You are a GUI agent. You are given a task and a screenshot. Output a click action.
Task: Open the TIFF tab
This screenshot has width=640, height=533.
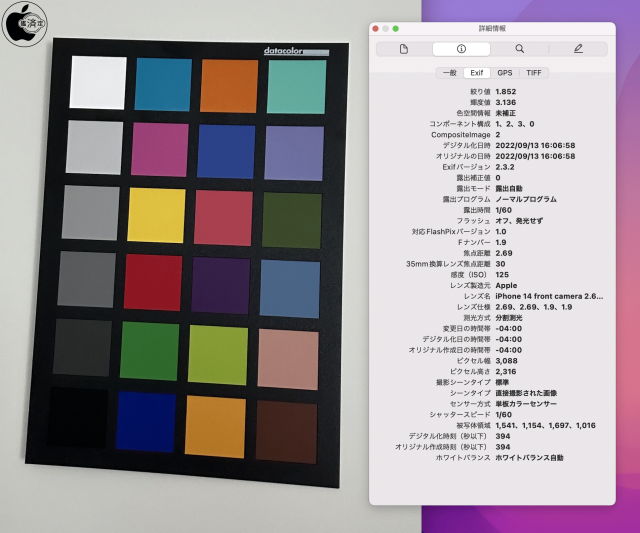(x=533, y=73)
